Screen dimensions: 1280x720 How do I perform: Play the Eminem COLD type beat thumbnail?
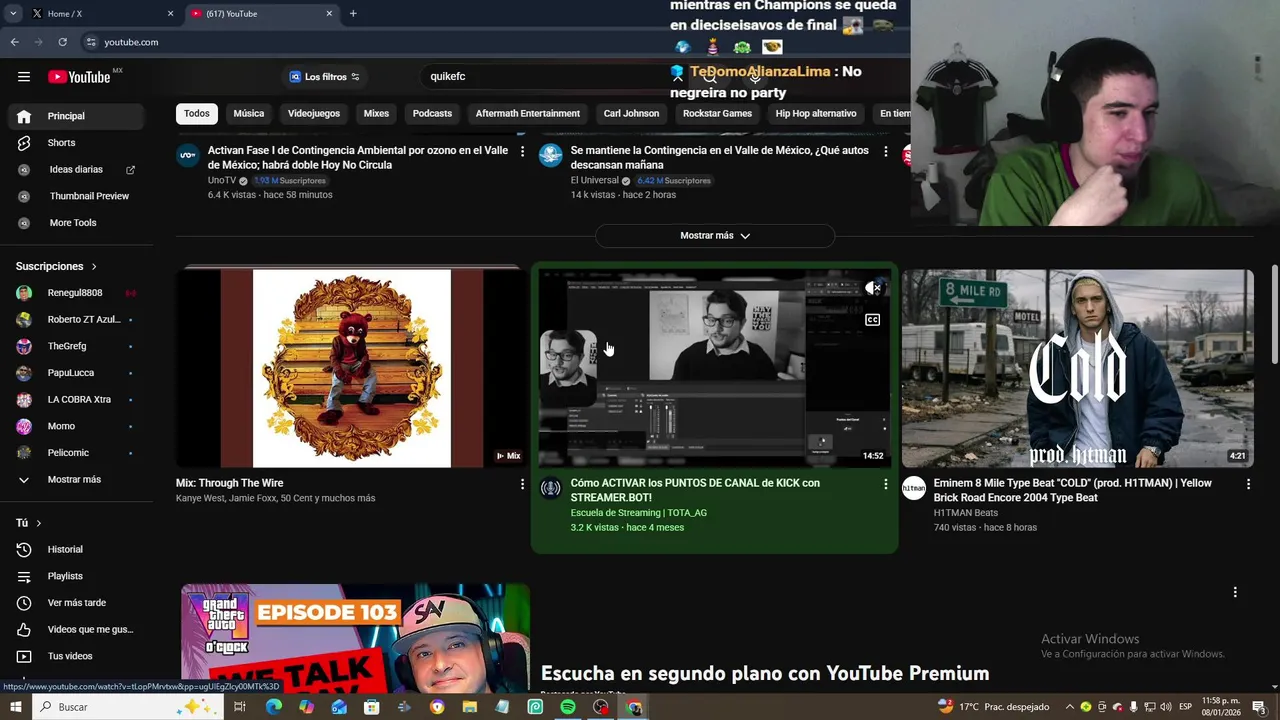[1077, 368]
